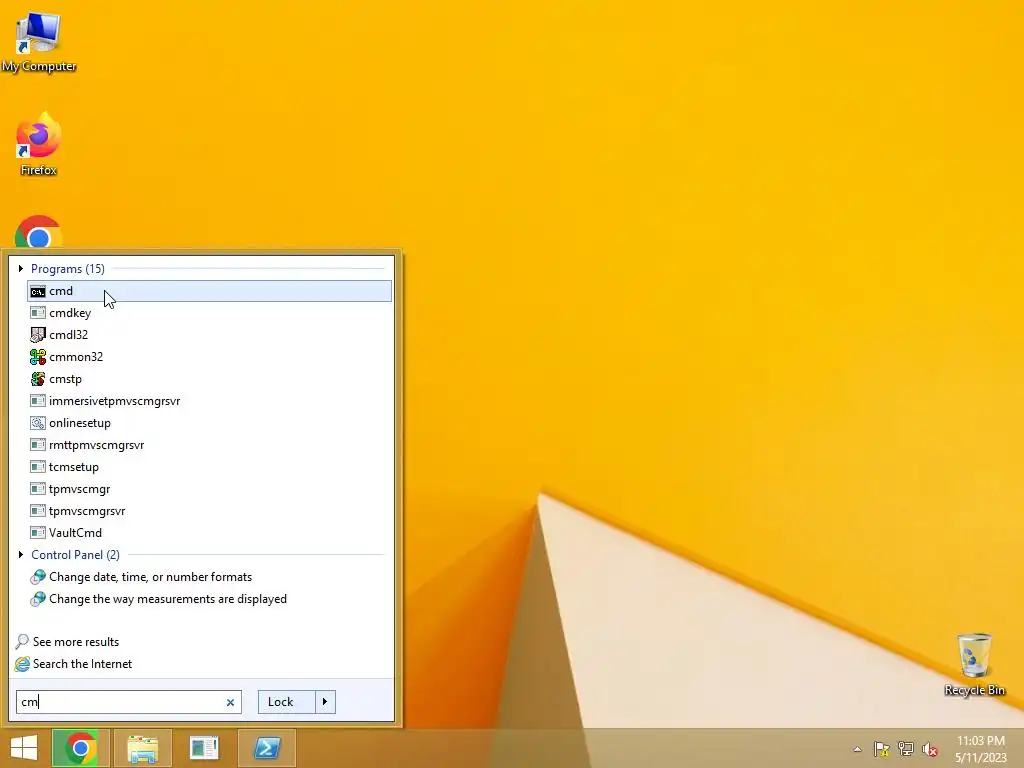Open rmttpmvscmgrsvr result
The width and height of the screenshot is (1024, 768).
pos(209,445)
